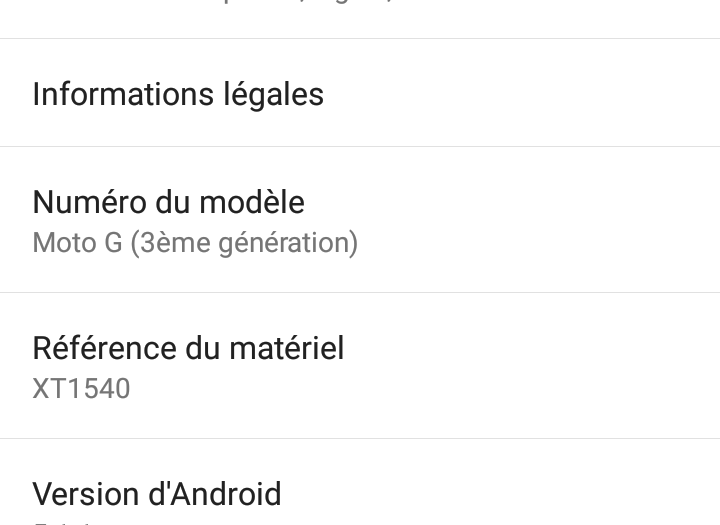Tap the 'du' in Référence du matériel
720x525 pixels.
click(205, 348)
